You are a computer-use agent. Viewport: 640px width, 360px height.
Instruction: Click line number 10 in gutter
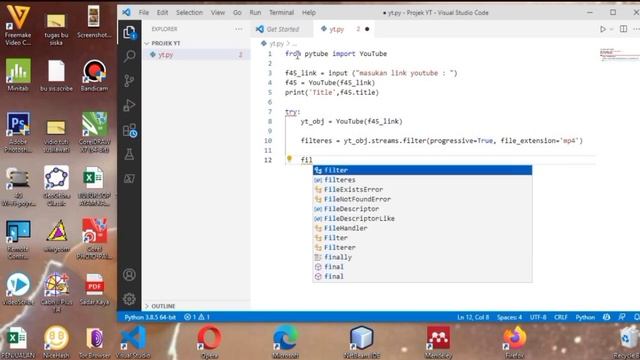point(268,141)
